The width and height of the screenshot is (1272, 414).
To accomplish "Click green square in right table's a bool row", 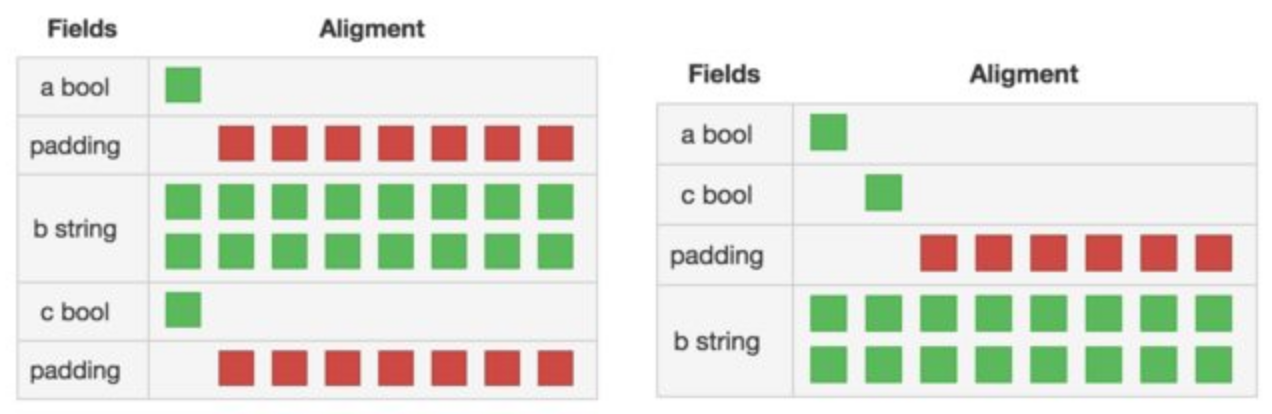I will tap(828, 132).
